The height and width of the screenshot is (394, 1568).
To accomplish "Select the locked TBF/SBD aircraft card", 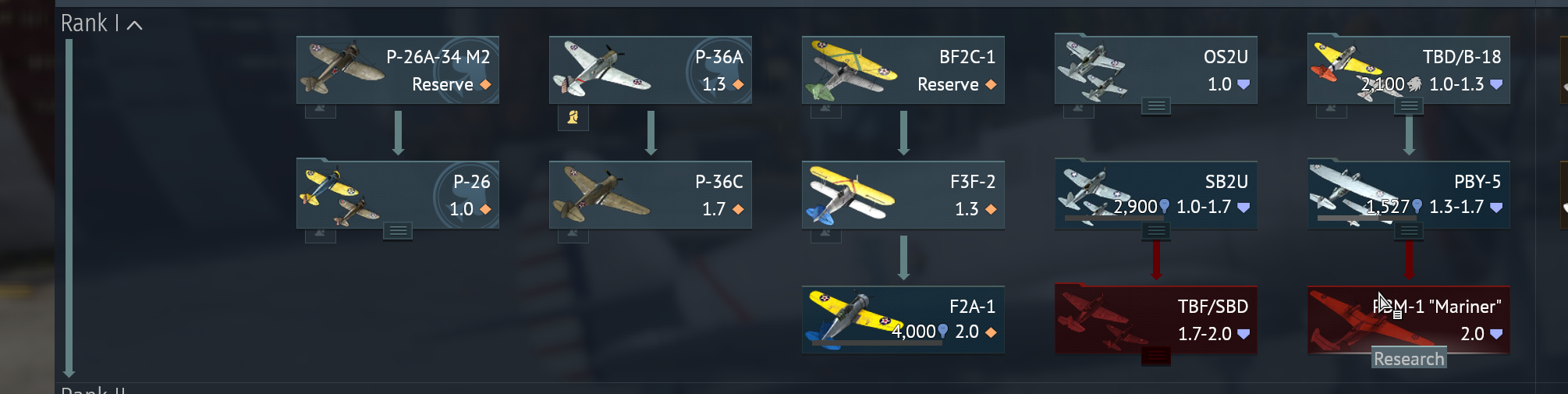I will (x=1156, y=320).
